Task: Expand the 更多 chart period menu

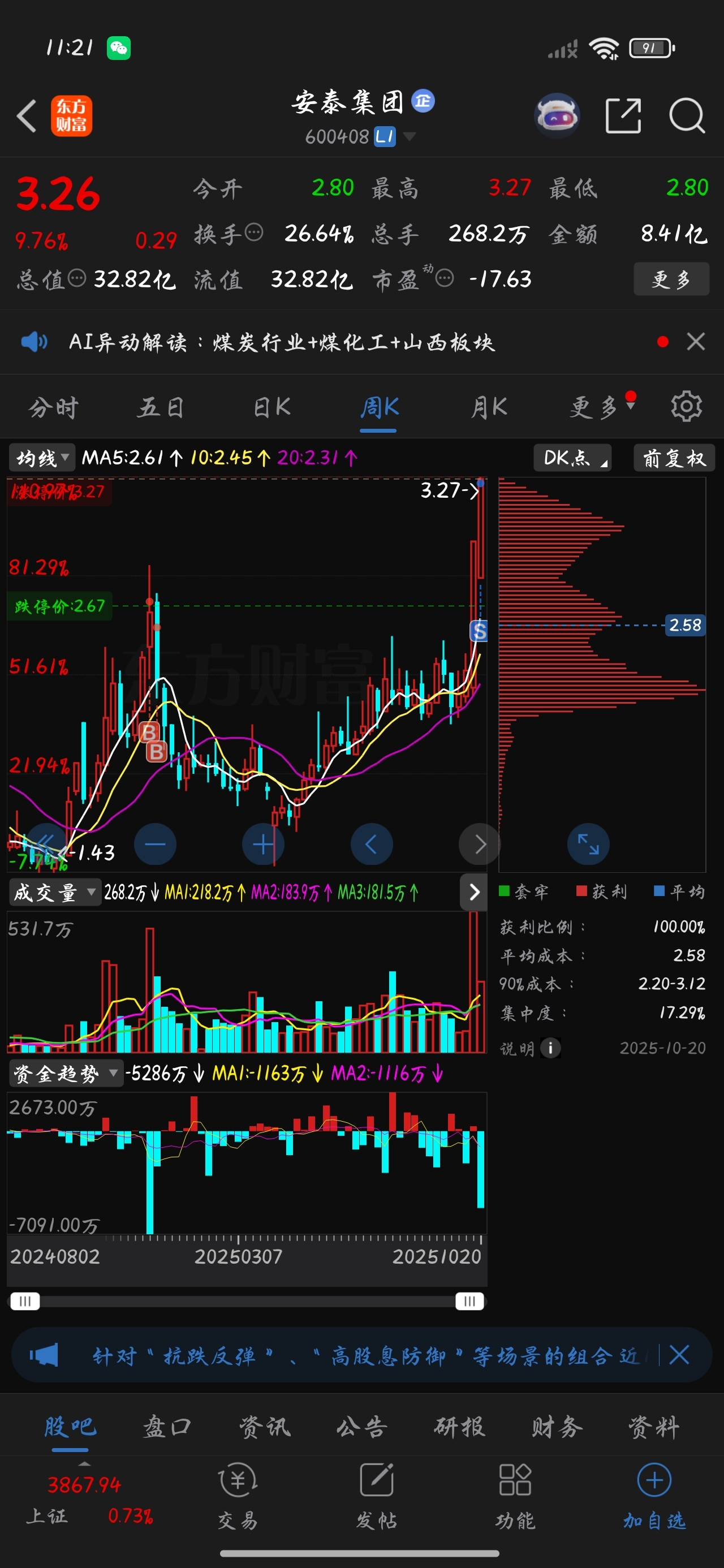Action: coord(603,407)
